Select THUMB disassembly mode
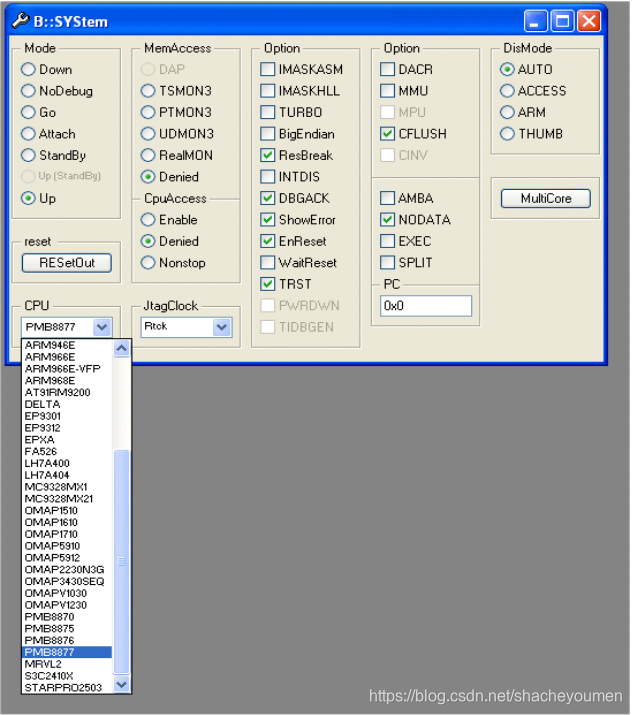Viewport: 632px width, 715px height. click(507, 134)
